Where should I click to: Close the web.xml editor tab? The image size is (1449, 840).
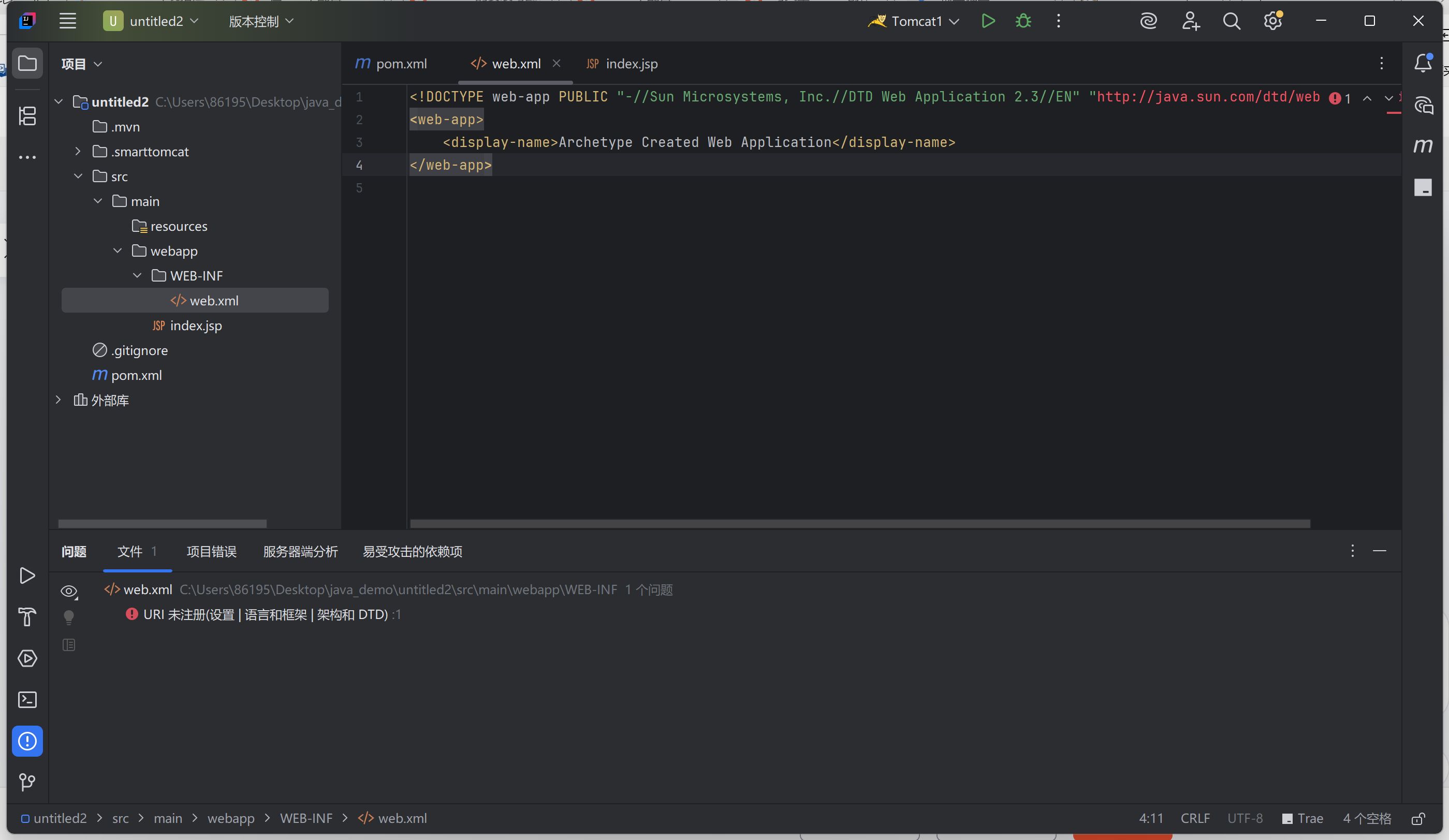556,63
